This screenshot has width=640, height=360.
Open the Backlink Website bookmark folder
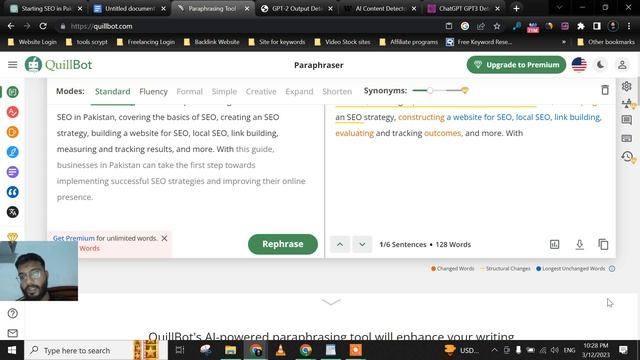(x=212, y=42)
